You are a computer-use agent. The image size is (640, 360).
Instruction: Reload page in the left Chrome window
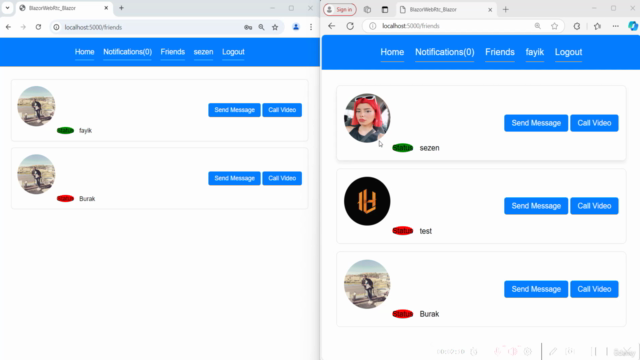[38, 27]
